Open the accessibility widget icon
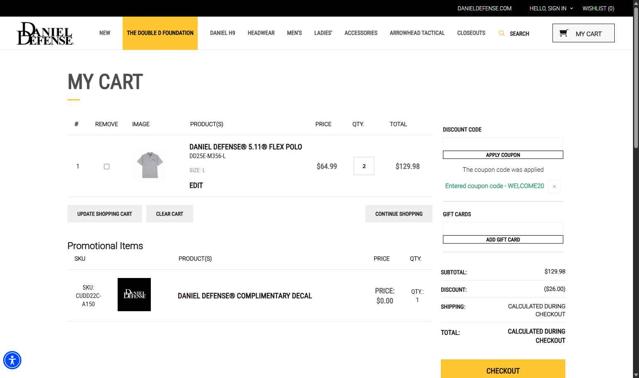Viewport: 639px width, 378px height. tap(12, 360)
